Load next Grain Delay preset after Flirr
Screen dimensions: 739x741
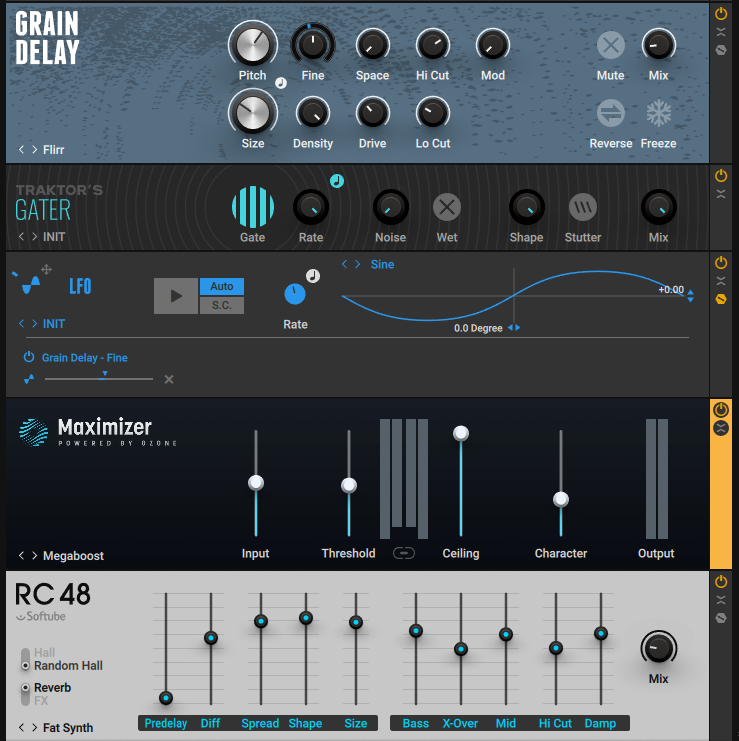pos(34,149)
